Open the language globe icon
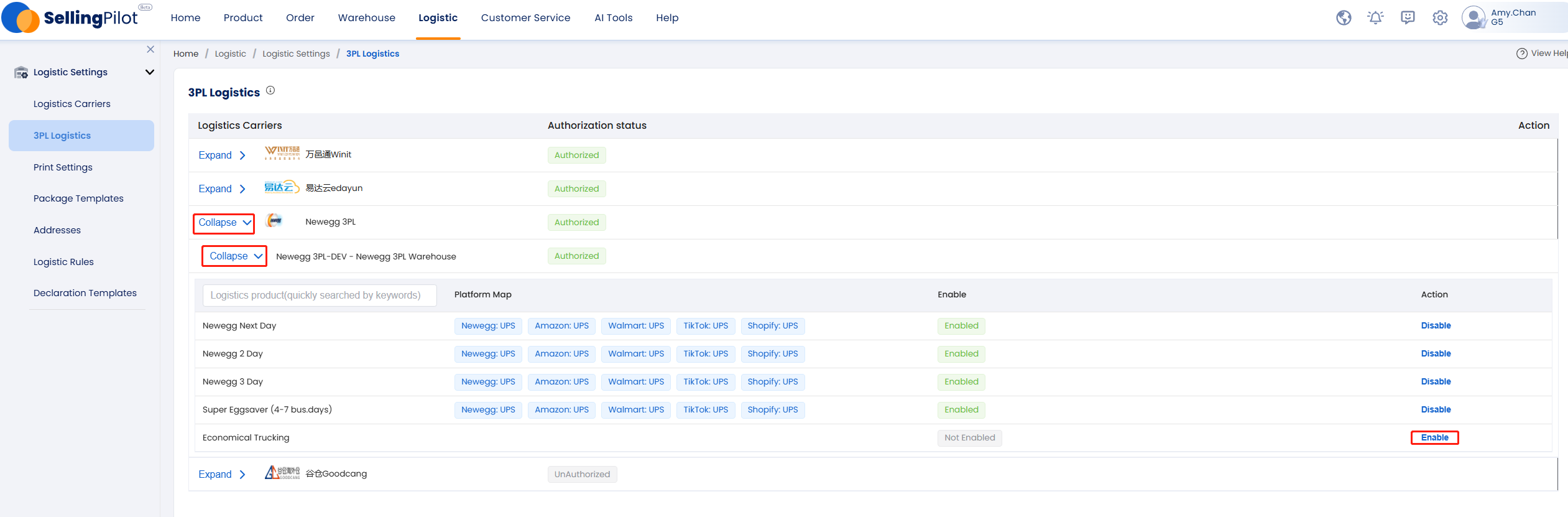The height and width of the screenshot is (517, 1568). [1344, 18]
